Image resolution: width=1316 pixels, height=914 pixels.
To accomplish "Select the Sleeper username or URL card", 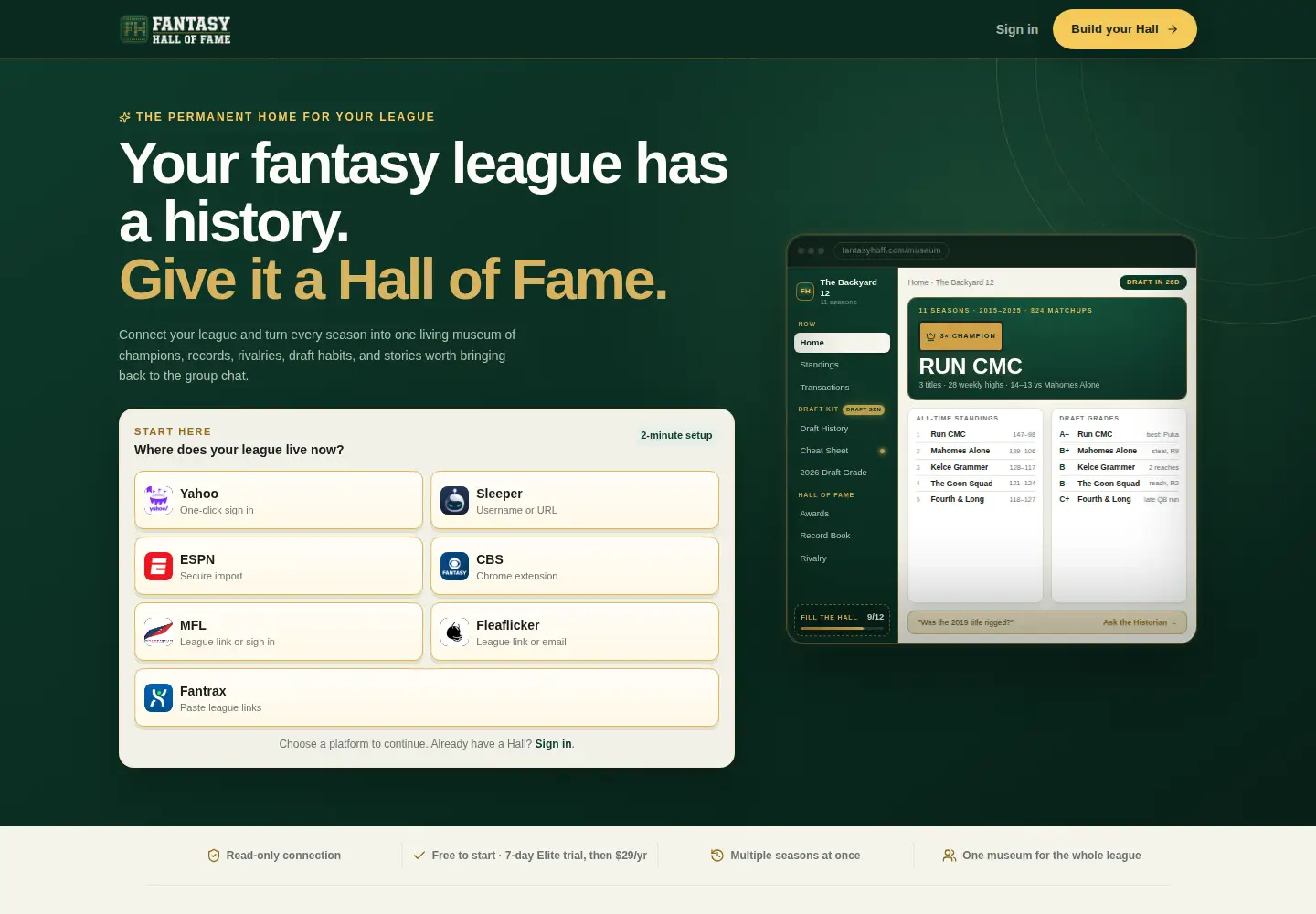I will pyautogui.click(x=575, y=500).
